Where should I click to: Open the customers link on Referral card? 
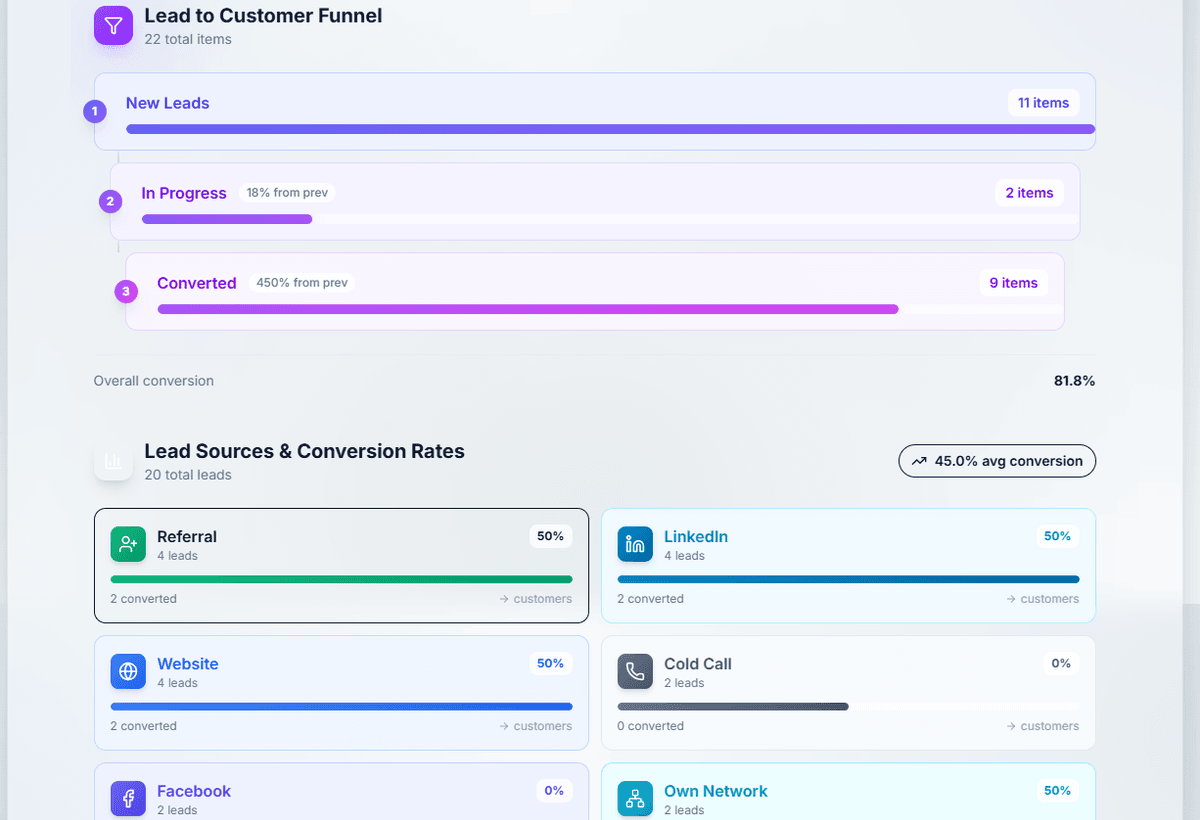pos(536,598)
